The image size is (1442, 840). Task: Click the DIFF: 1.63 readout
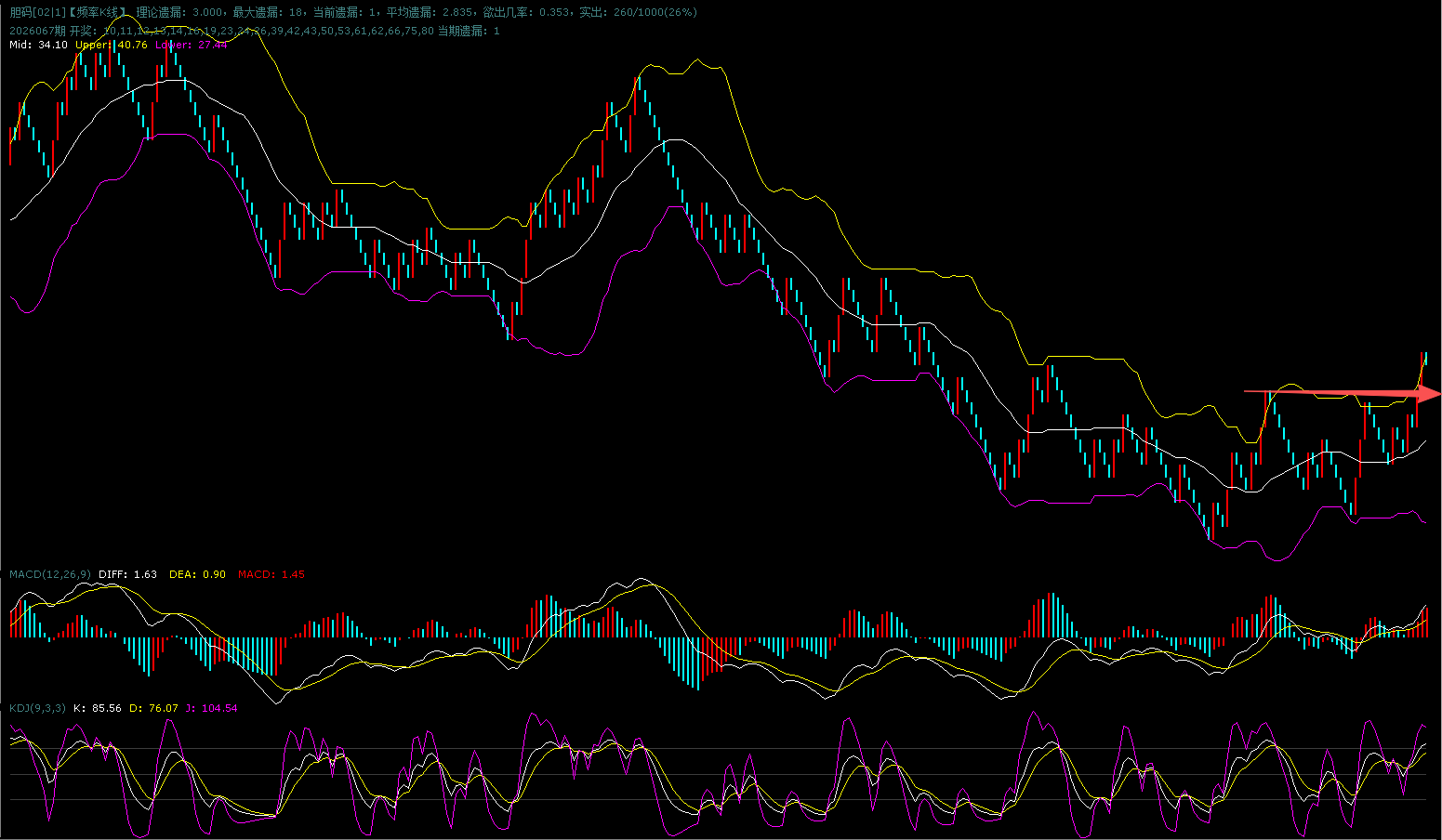[127, 574]
